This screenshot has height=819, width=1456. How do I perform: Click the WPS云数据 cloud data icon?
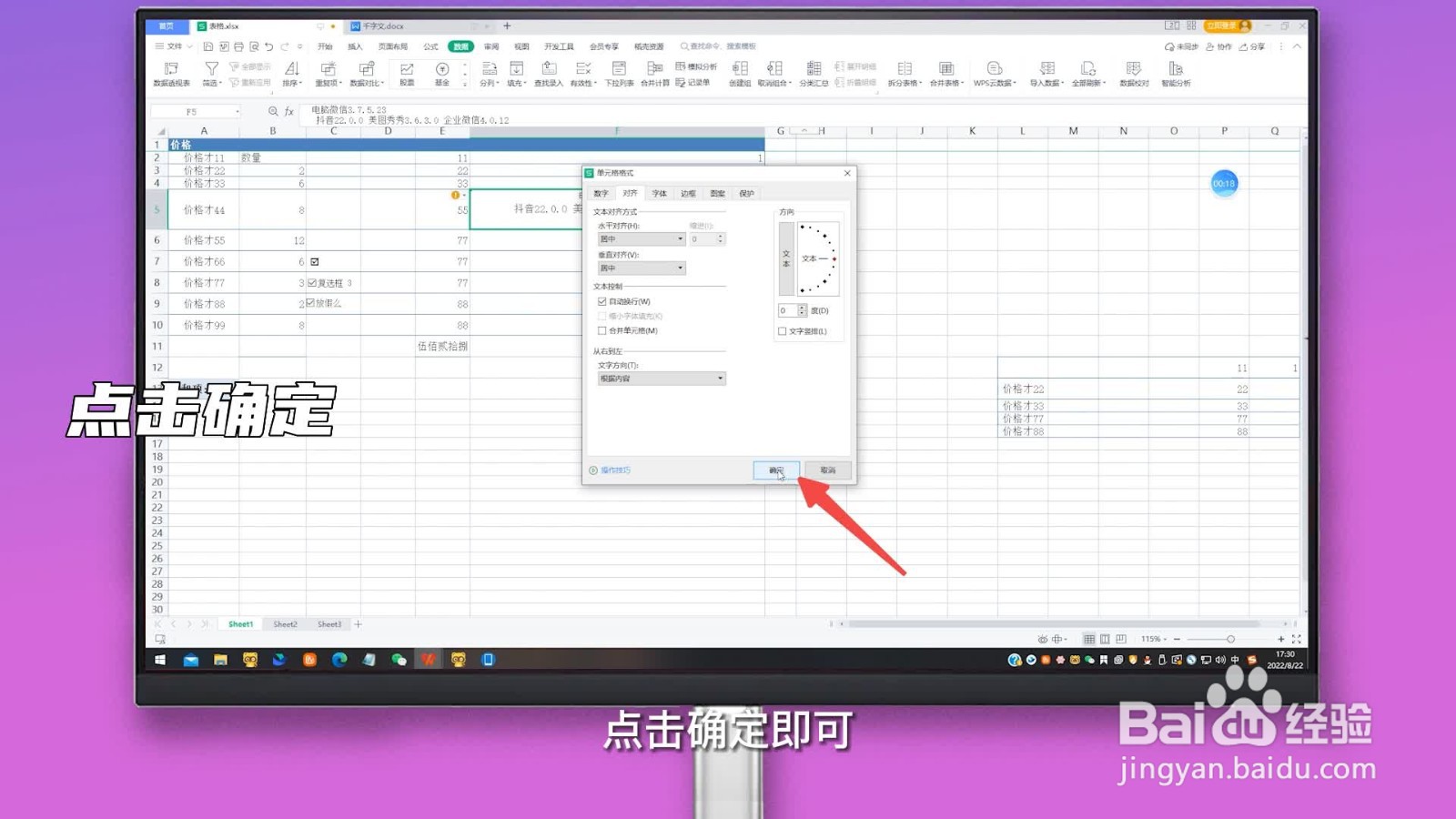(x=994, y=69)
